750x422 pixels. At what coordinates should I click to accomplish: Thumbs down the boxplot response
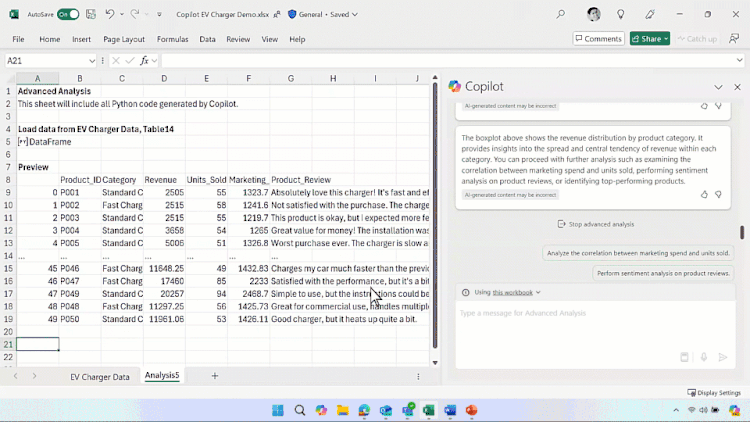pos(718,194)
